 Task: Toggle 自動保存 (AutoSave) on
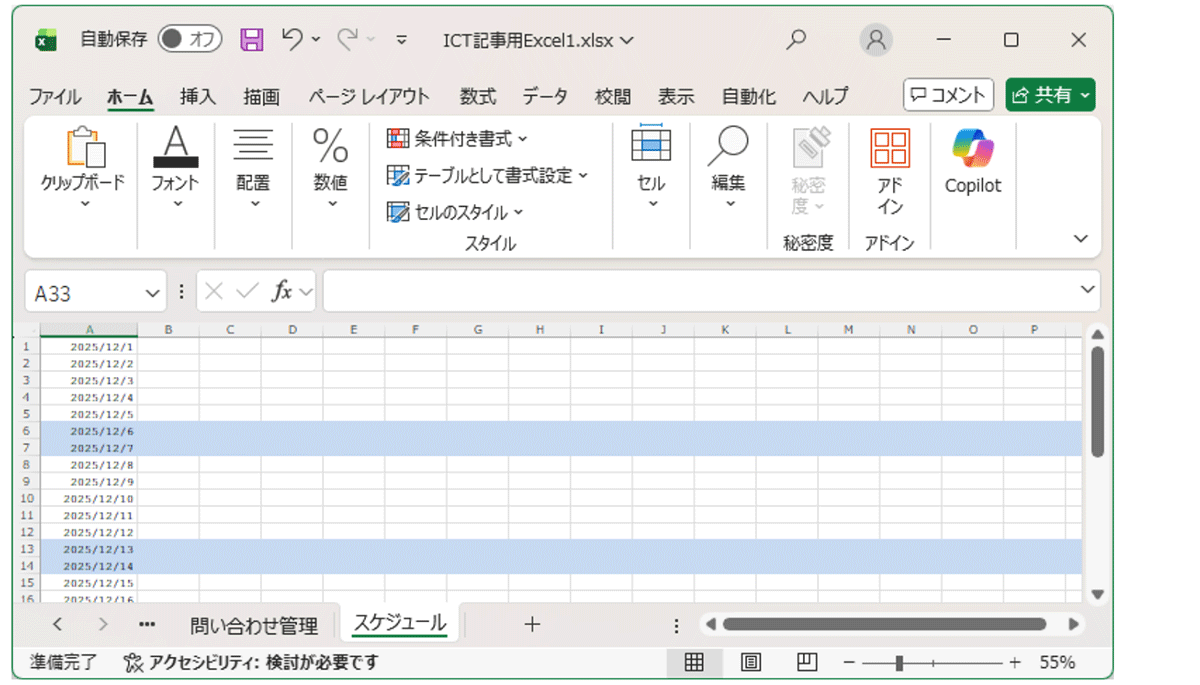pyautogui.click(x=192, y=39)
